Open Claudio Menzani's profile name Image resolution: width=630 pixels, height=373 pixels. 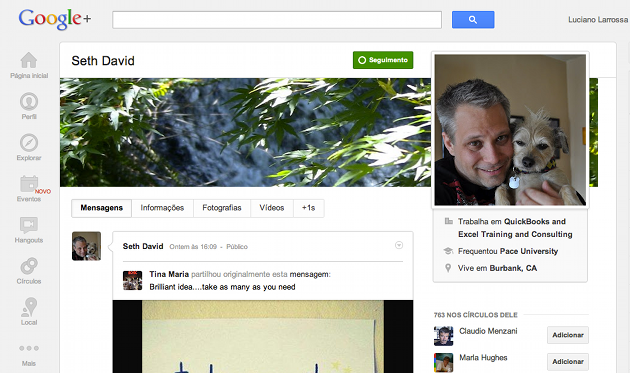pos(488,331)
